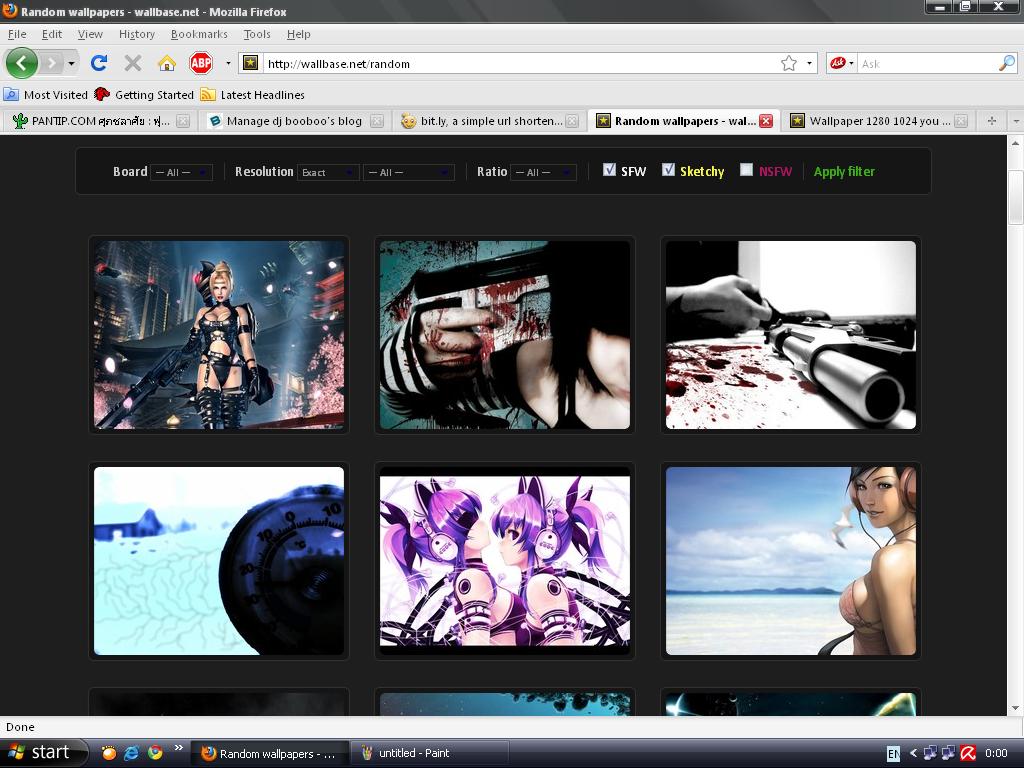Close the Random wallpapers tab

pyautogui.click(x=766, y=121)
